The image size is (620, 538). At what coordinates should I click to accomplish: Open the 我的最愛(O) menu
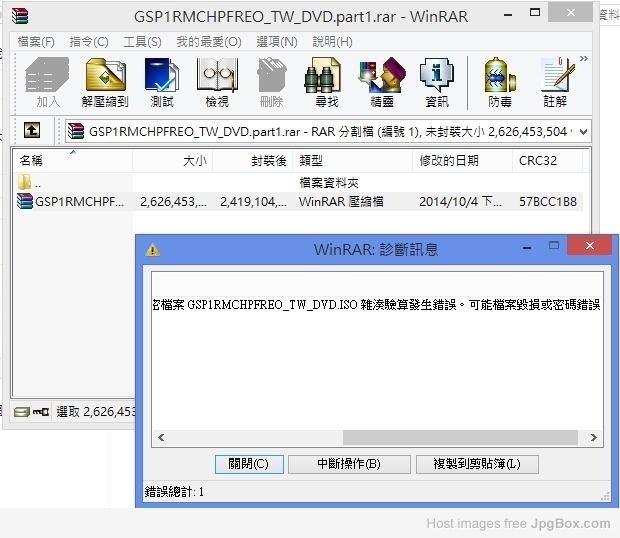tap(208, 41)
